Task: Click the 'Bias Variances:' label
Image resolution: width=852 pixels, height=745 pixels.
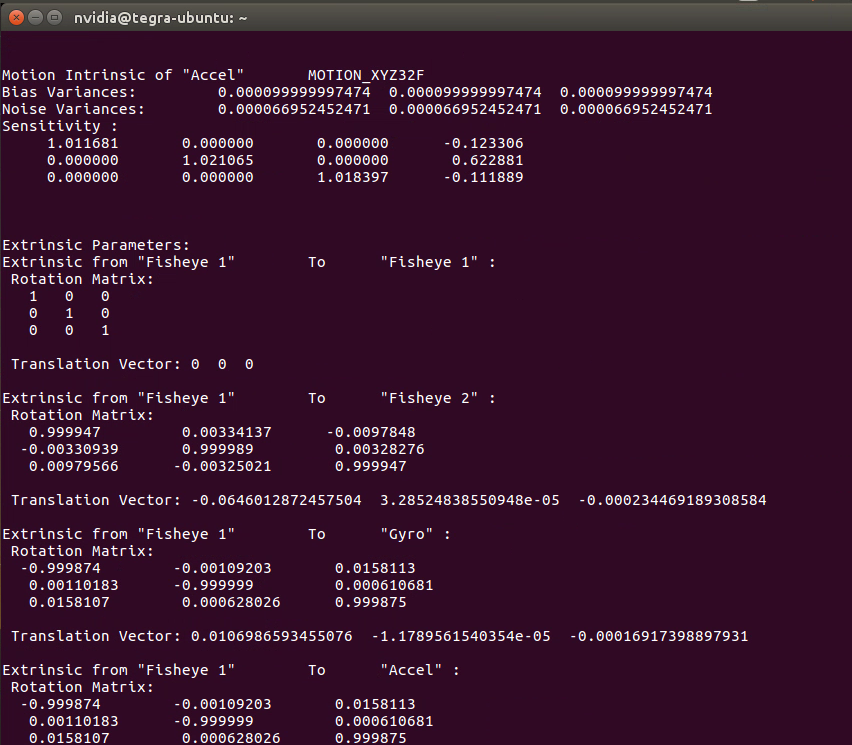Action: tap(69, 92)
